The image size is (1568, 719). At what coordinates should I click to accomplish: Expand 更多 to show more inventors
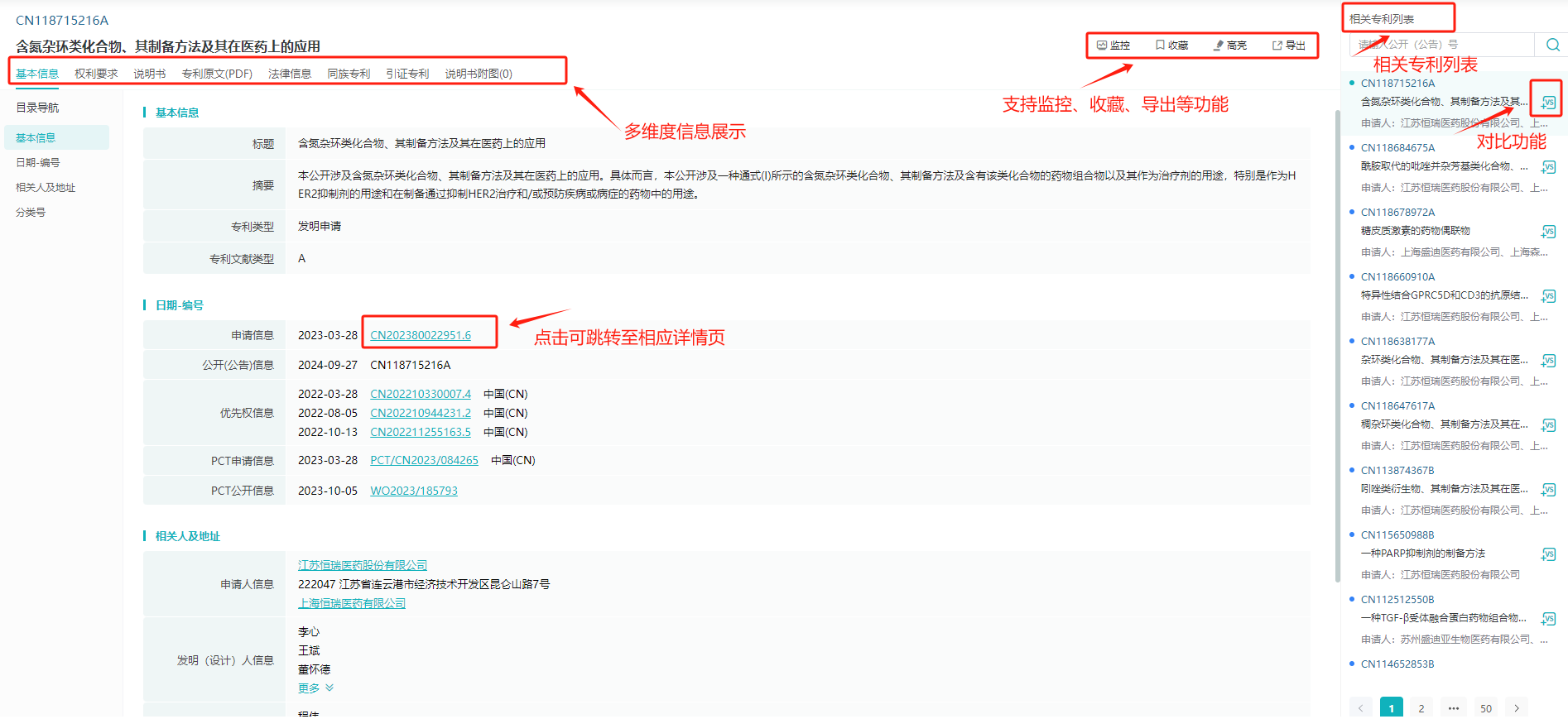click(x=315, y=688)
